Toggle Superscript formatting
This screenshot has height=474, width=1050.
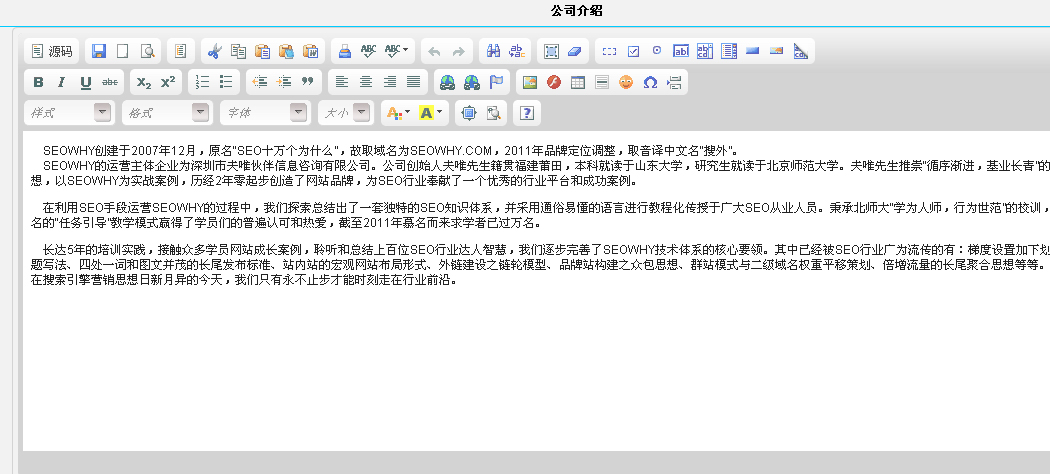[168, 82]
